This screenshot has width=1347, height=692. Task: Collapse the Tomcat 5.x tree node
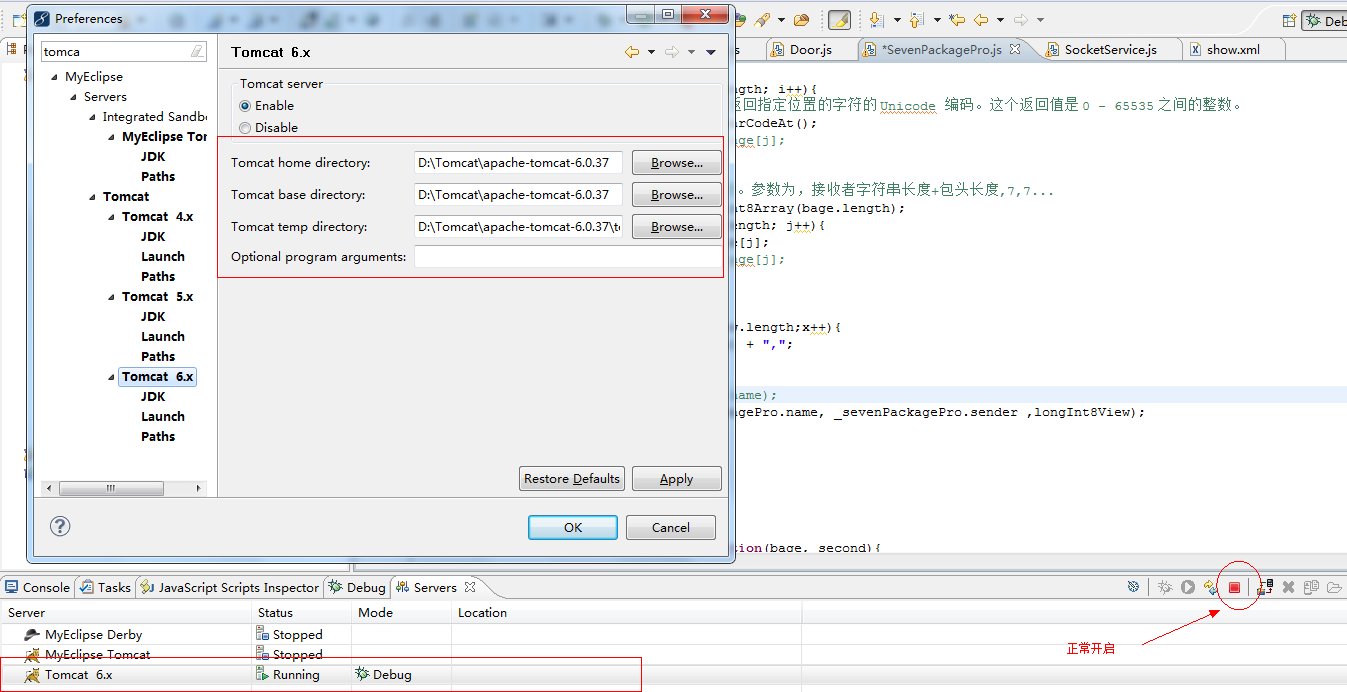pyautogui.click(x=112, y=297)
